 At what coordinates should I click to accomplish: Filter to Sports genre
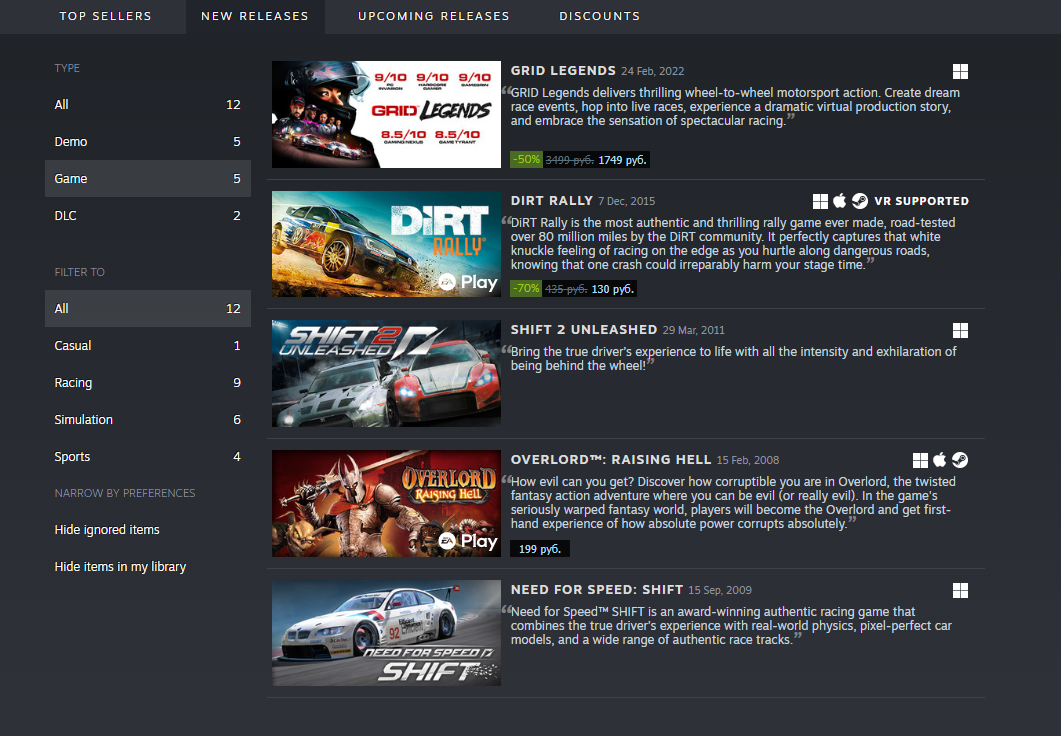tap(148, 457)
